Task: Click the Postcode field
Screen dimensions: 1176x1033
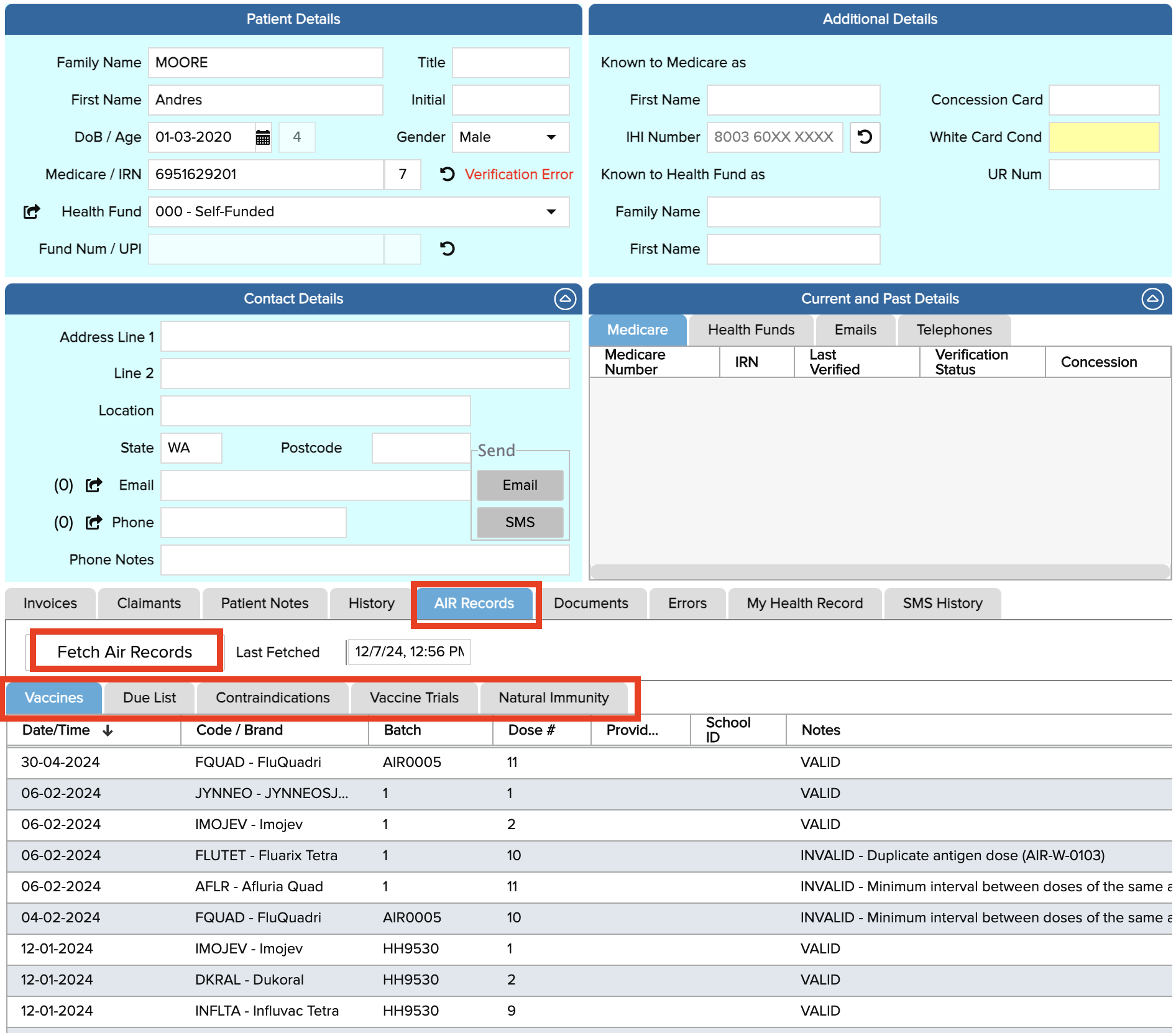Action: (x=421, y=448)
